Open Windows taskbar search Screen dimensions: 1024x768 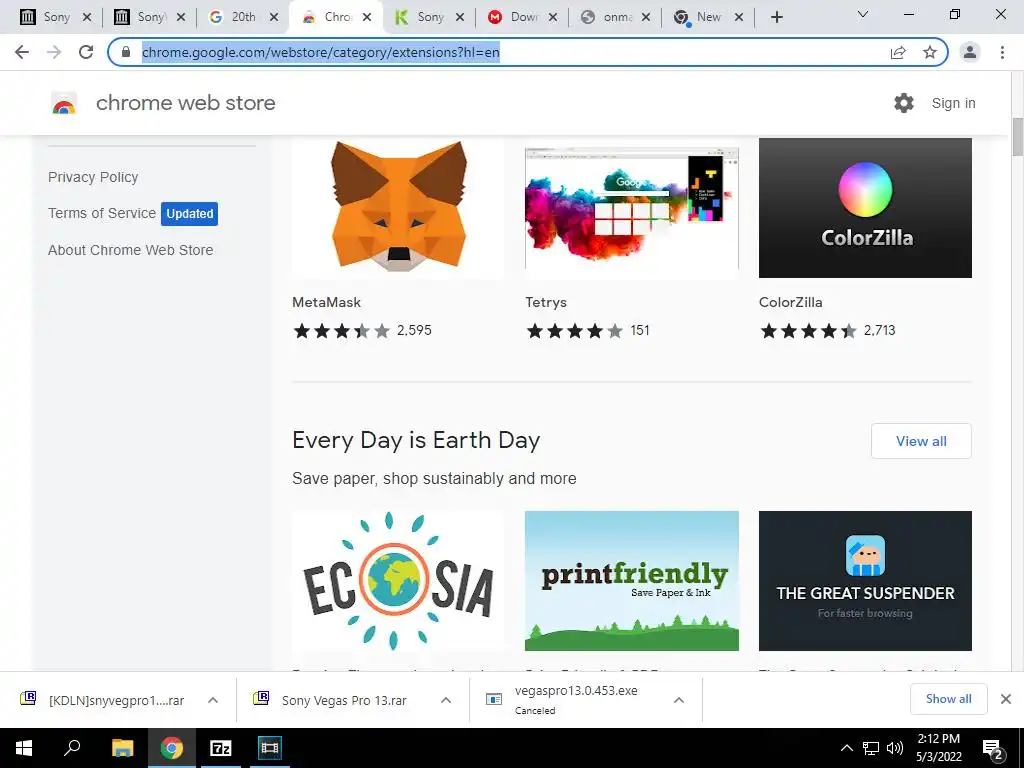pos(72,748)
